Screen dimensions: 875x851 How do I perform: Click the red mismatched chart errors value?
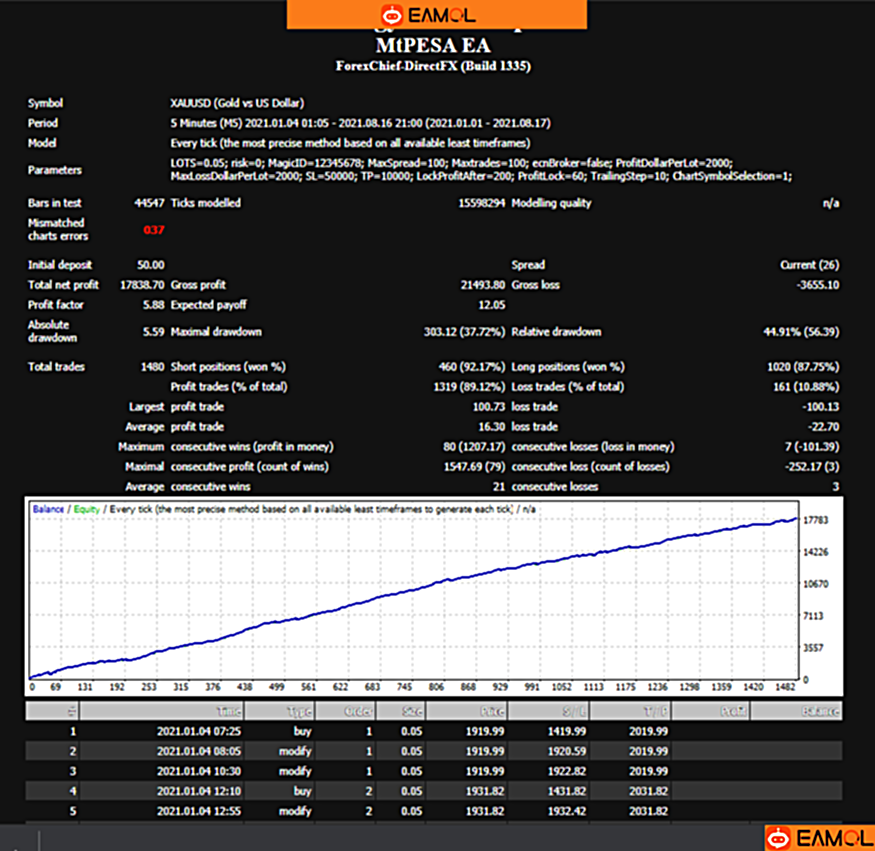(152, 230)
